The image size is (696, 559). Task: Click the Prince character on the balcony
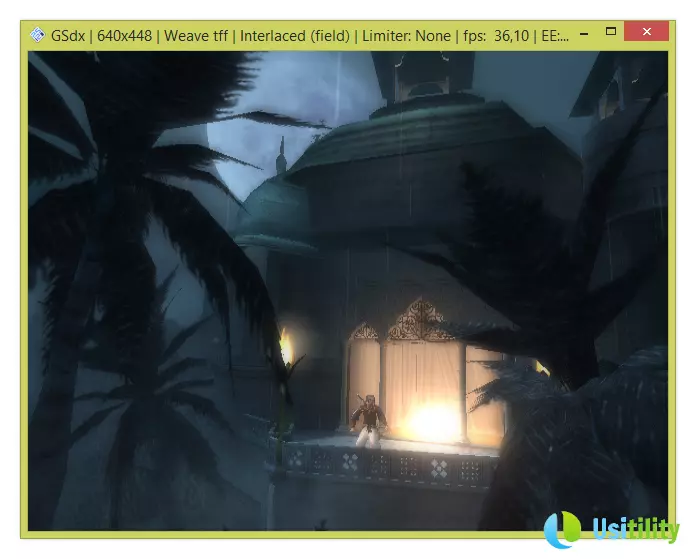click(x=369, y=417)
